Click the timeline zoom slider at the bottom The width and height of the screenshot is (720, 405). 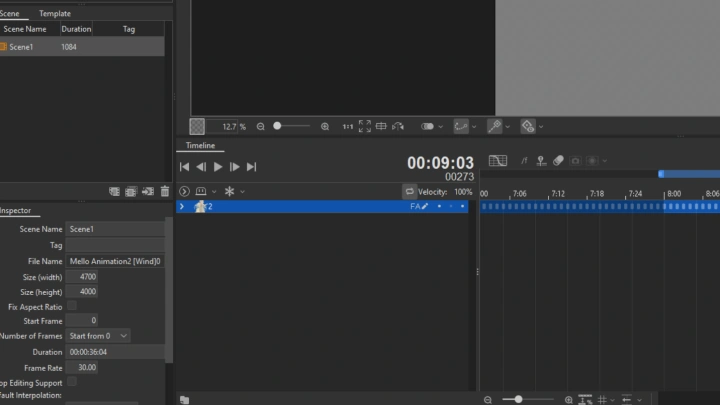pyautogui.click(x=518, y=399)
